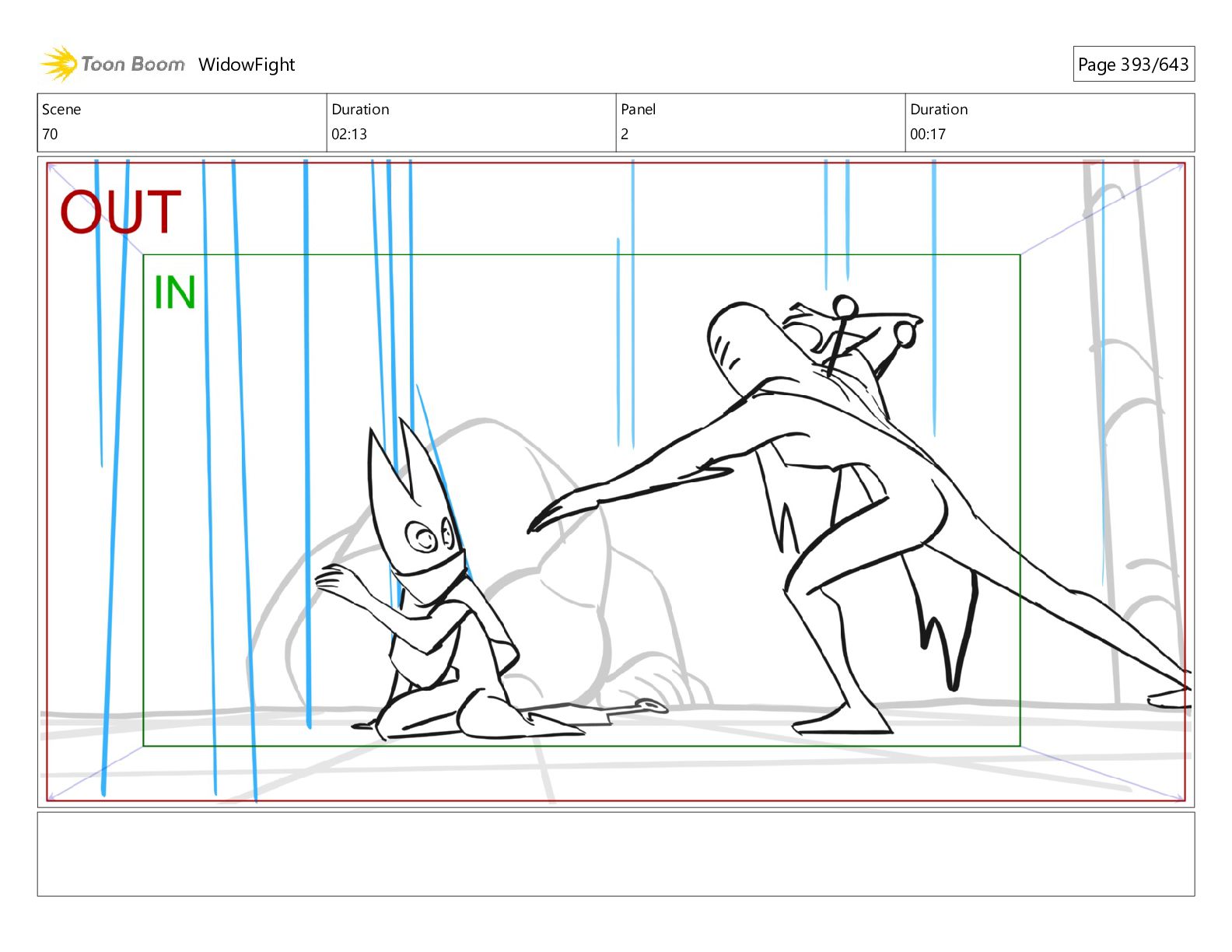Click the Toon Boom starburst logo icon
The height and width of the screenshot is (952, 1232).
coord(58,64)
